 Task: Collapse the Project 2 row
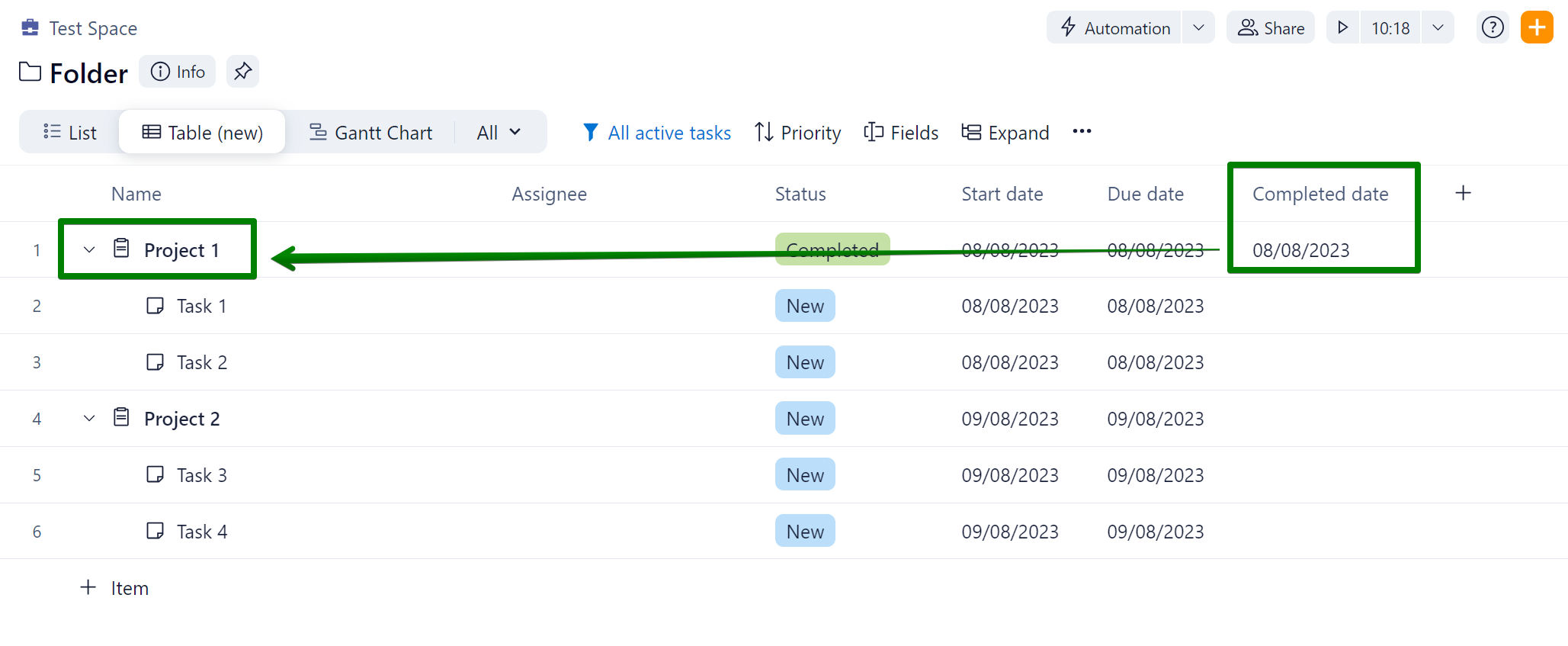pos(89,419)
